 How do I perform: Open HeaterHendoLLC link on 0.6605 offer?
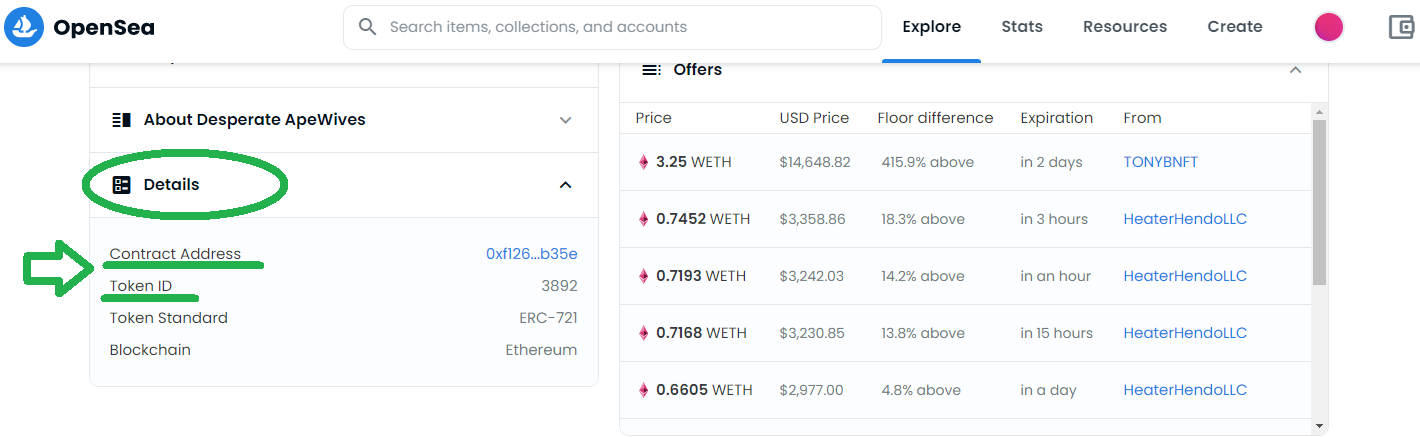point(1185,390)
